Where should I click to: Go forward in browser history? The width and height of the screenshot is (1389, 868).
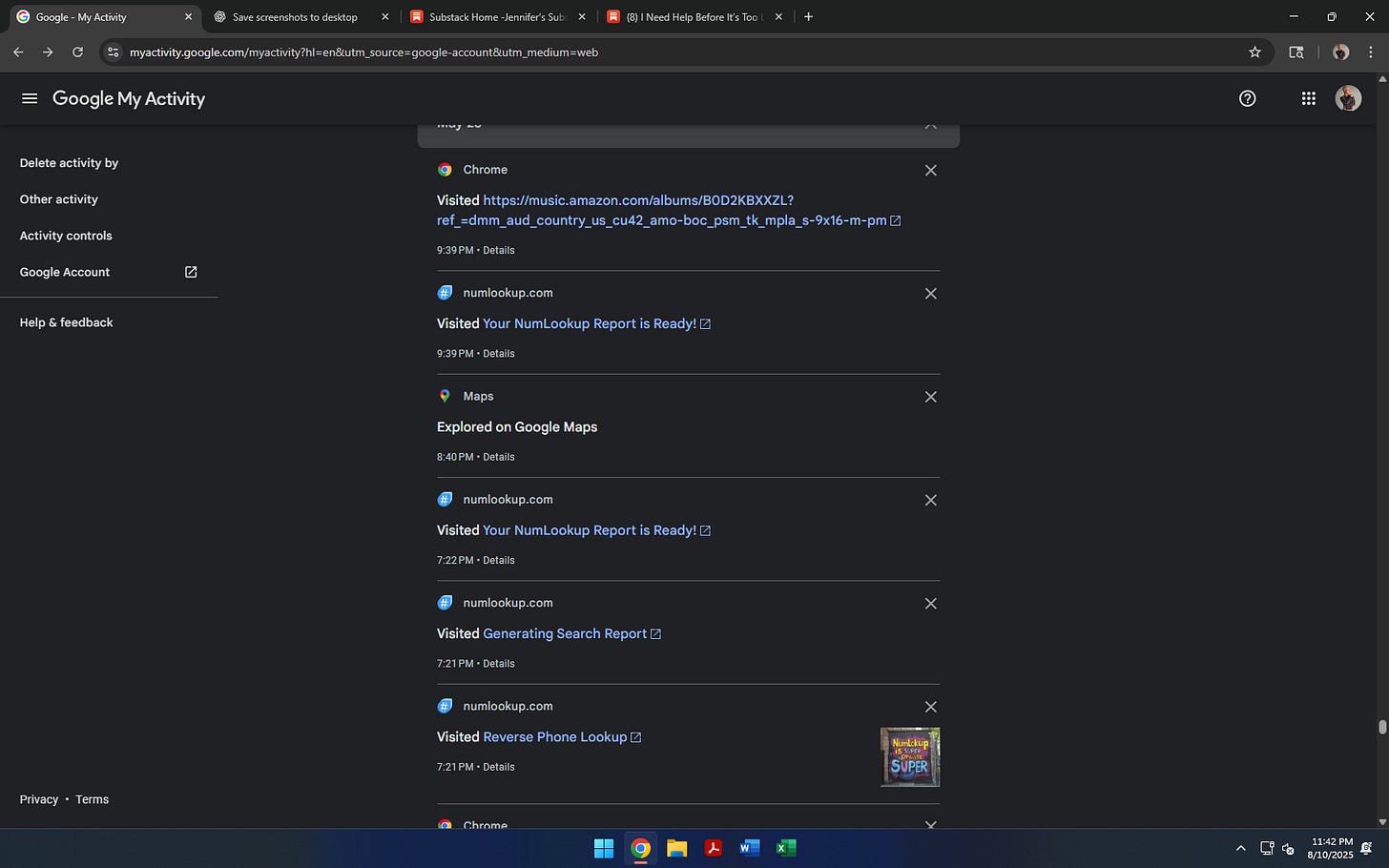(x=48, y=52)
